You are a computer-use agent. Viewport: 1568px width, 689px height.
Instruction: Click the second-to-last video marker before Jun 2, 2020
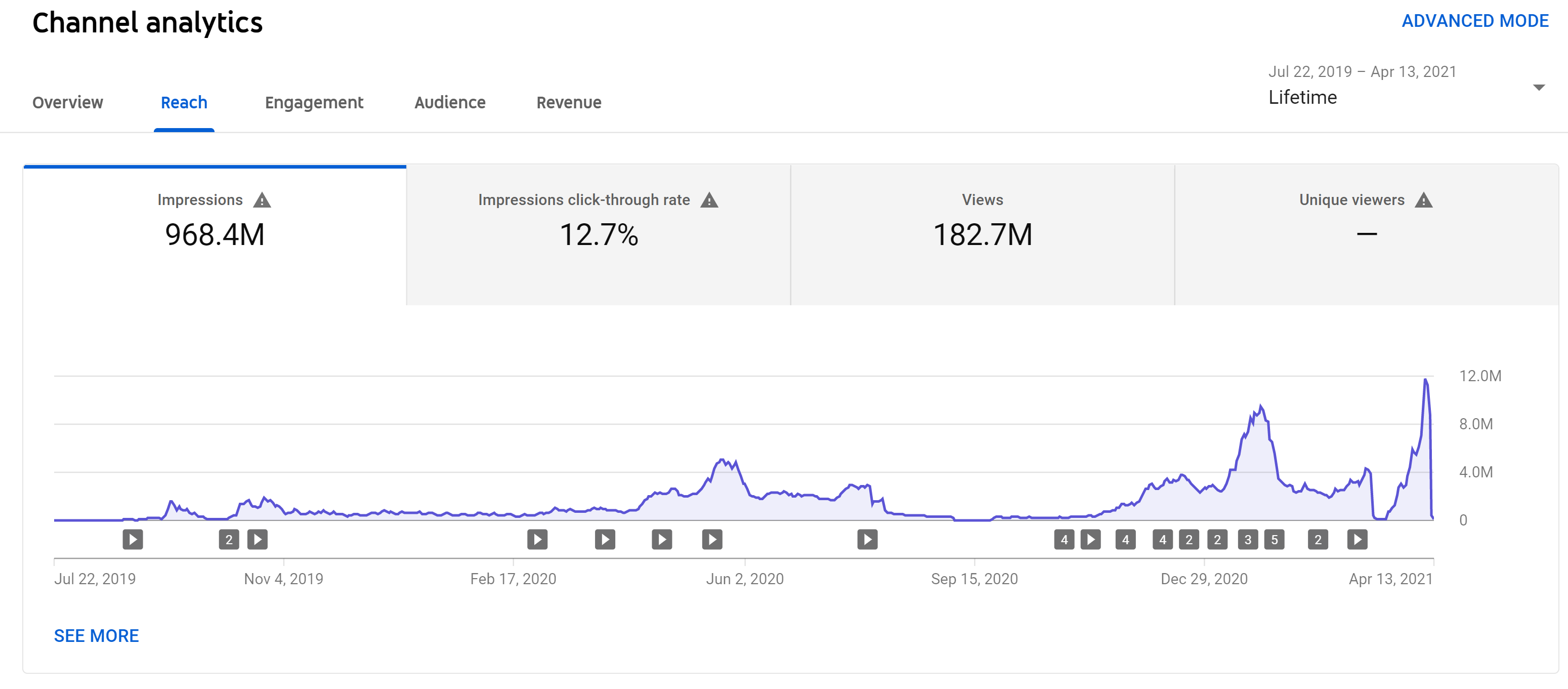coord(662,539)
